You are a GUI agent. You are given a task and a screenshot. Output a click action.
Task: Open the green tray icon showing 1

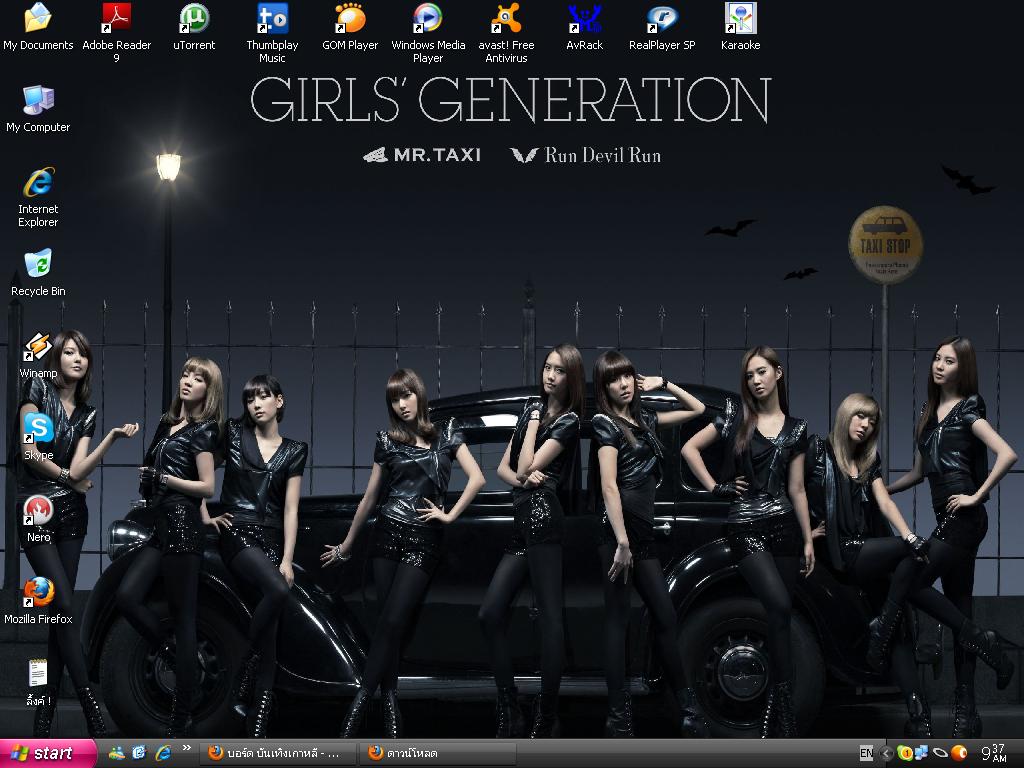pos(904,754)
